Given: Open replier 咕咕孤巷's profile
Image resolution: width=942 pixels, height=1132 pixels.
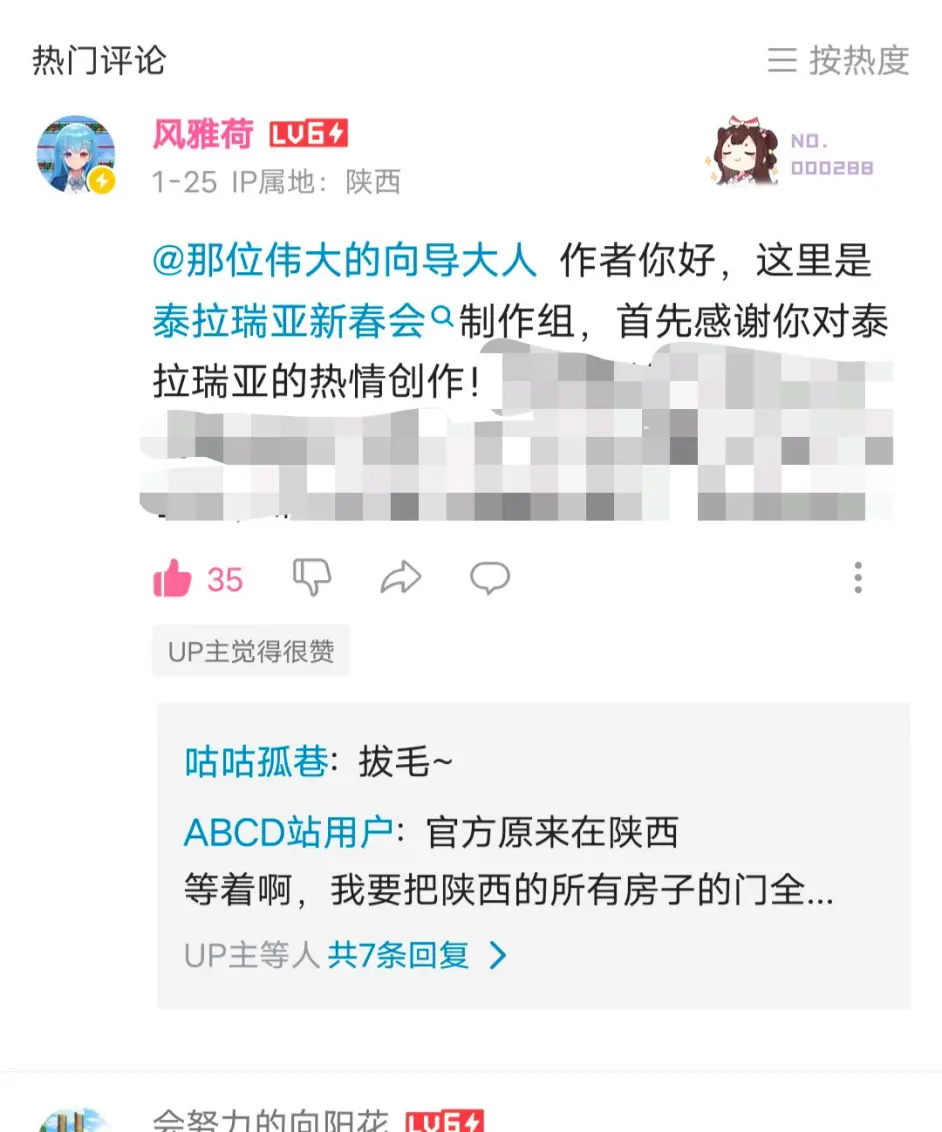Looking at the screenshot, I should pos(256,762).
